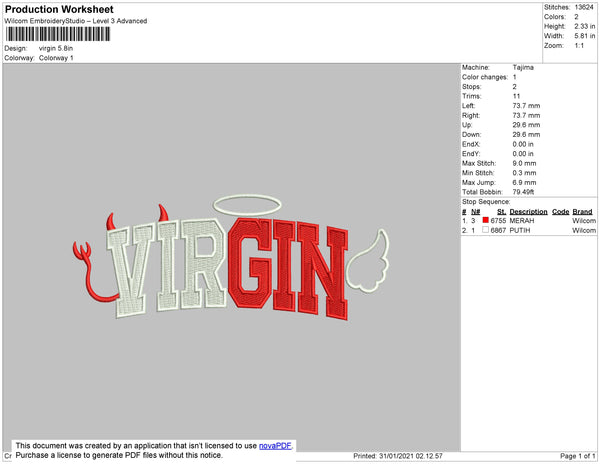Select thread code '6867'
Viewport: 600px width, 464px height.
[x=498, y=230]
